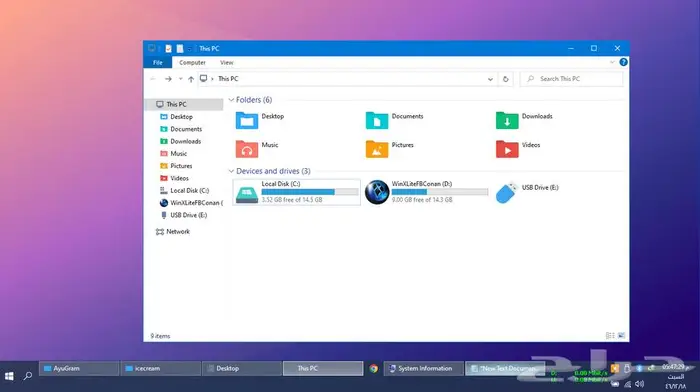Switch to the icecream taskbar button
Viewport: 700px width, 392px height.
tap(161, 369)
